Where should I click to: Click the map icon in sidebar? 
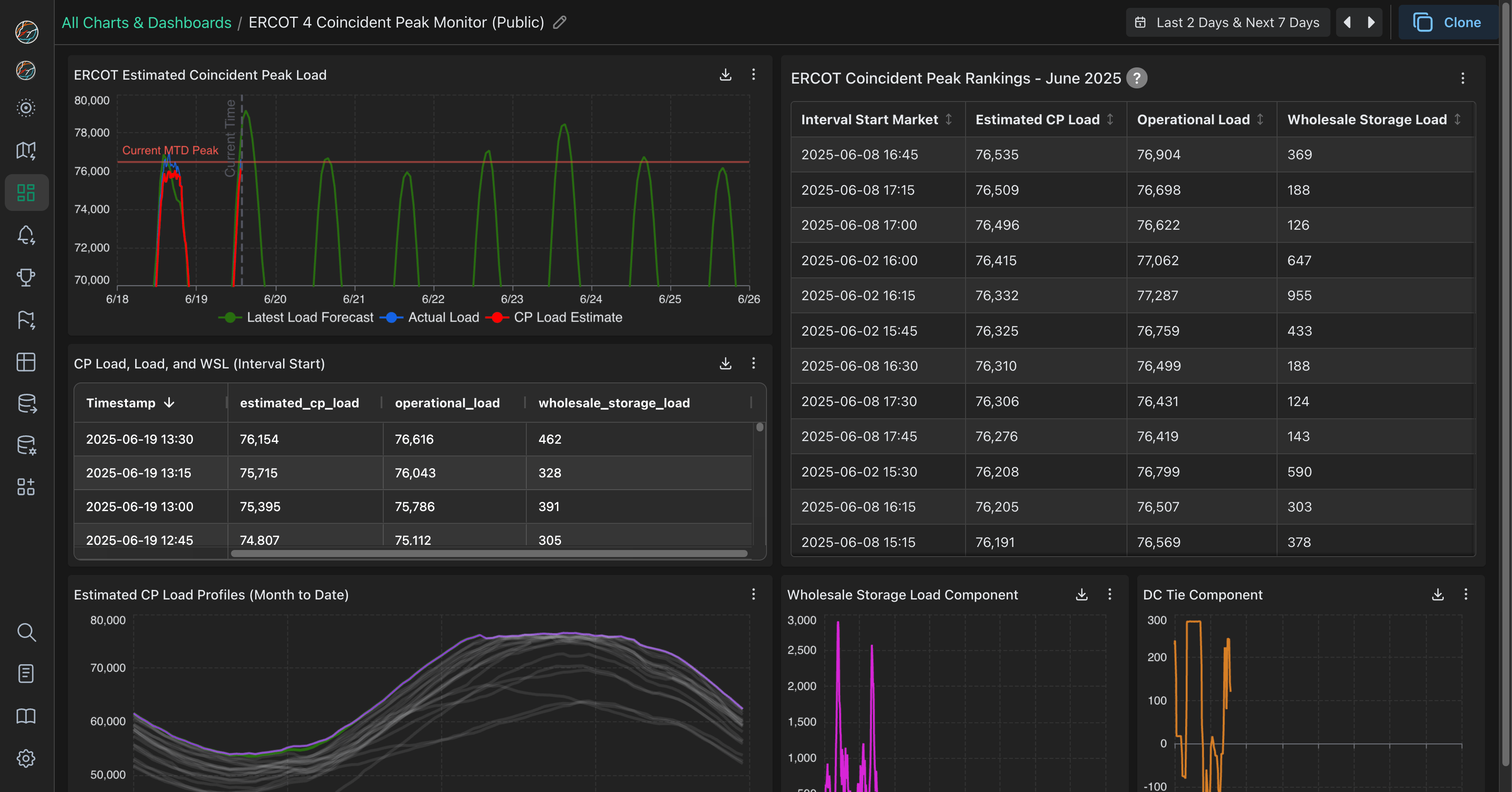26,150
